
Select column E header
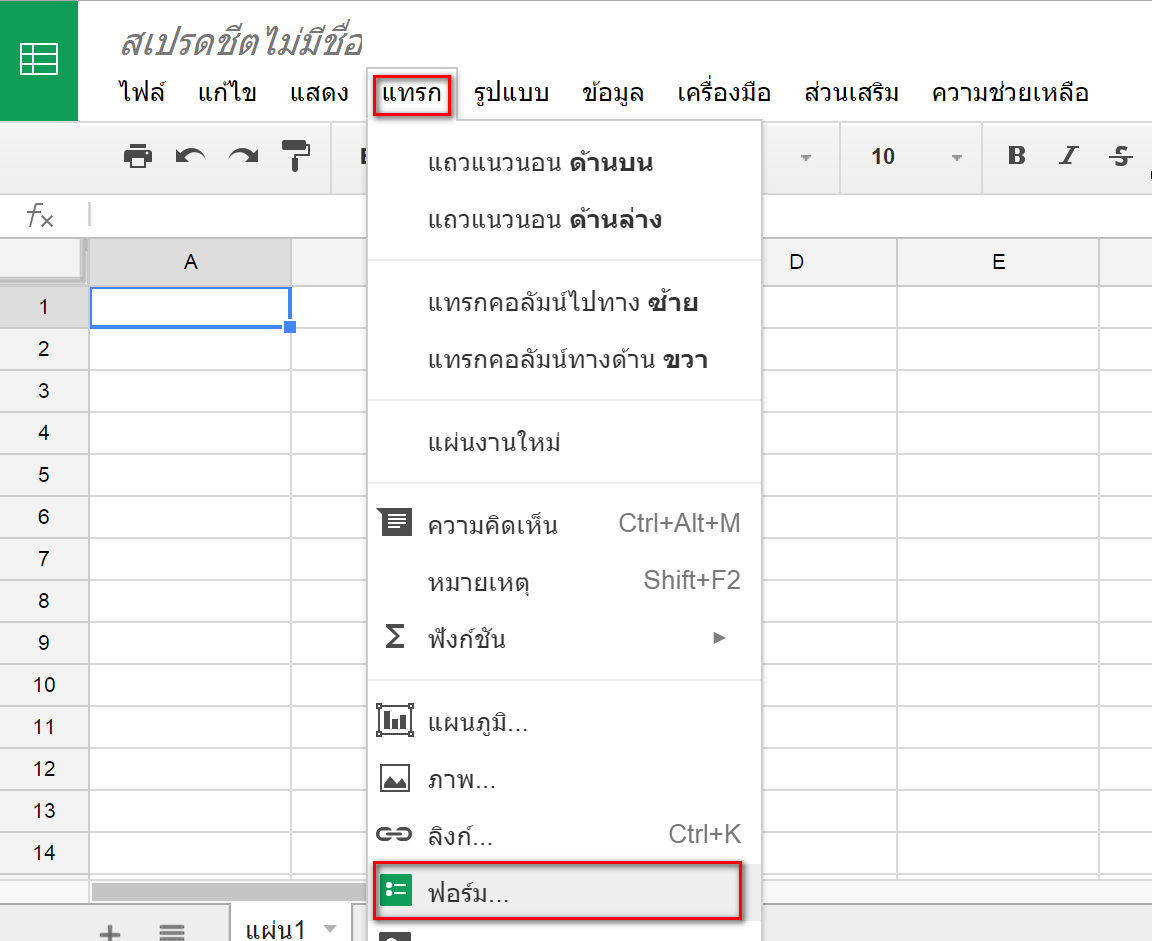point(998,262)
